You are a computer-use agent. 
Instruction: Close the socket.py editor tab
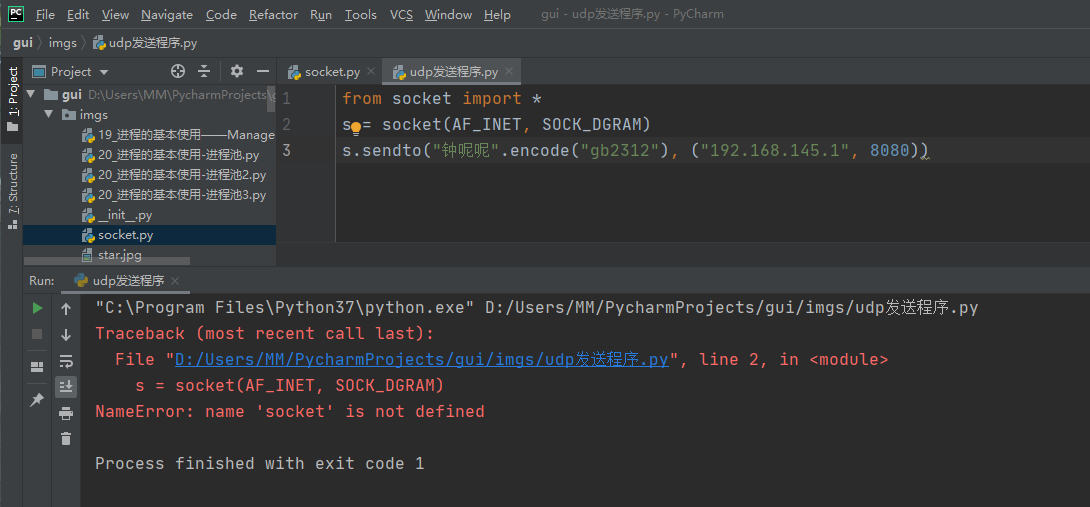(x=371, y=71)
